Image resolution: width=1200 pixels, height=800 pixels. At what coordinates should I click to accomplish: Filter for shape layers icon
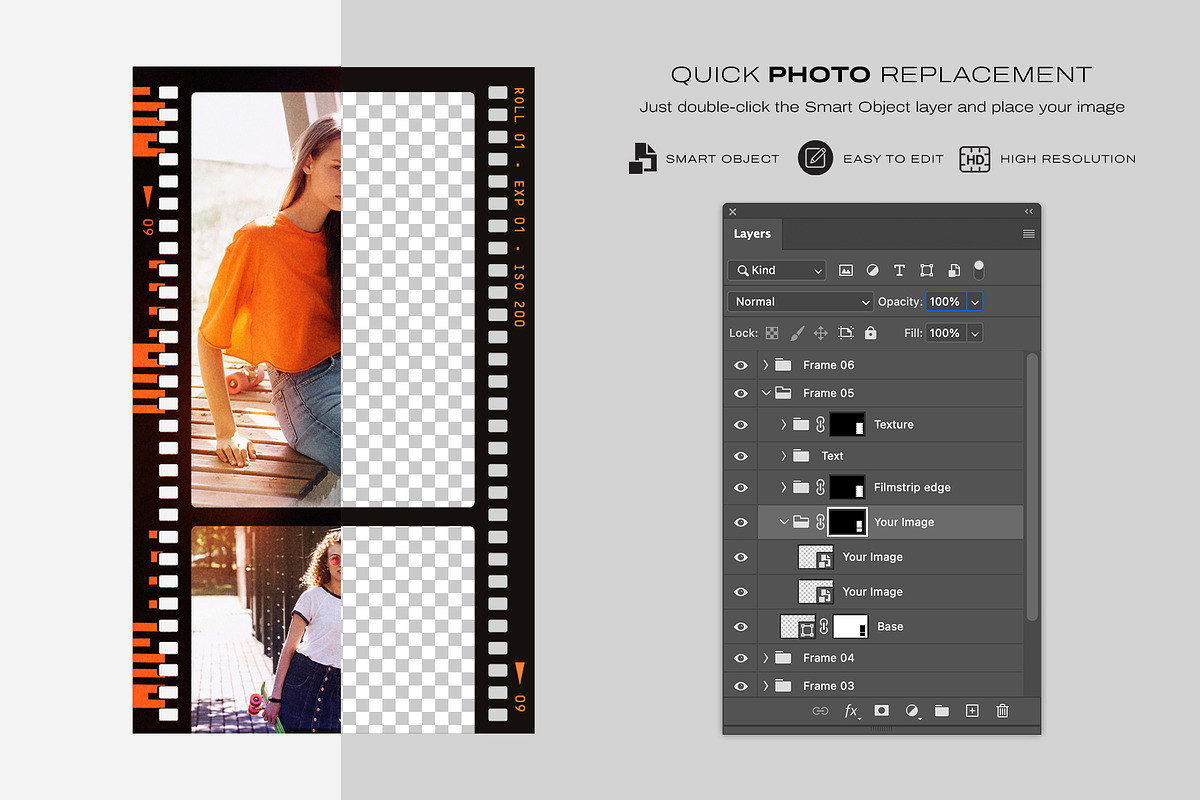point(927,270)
